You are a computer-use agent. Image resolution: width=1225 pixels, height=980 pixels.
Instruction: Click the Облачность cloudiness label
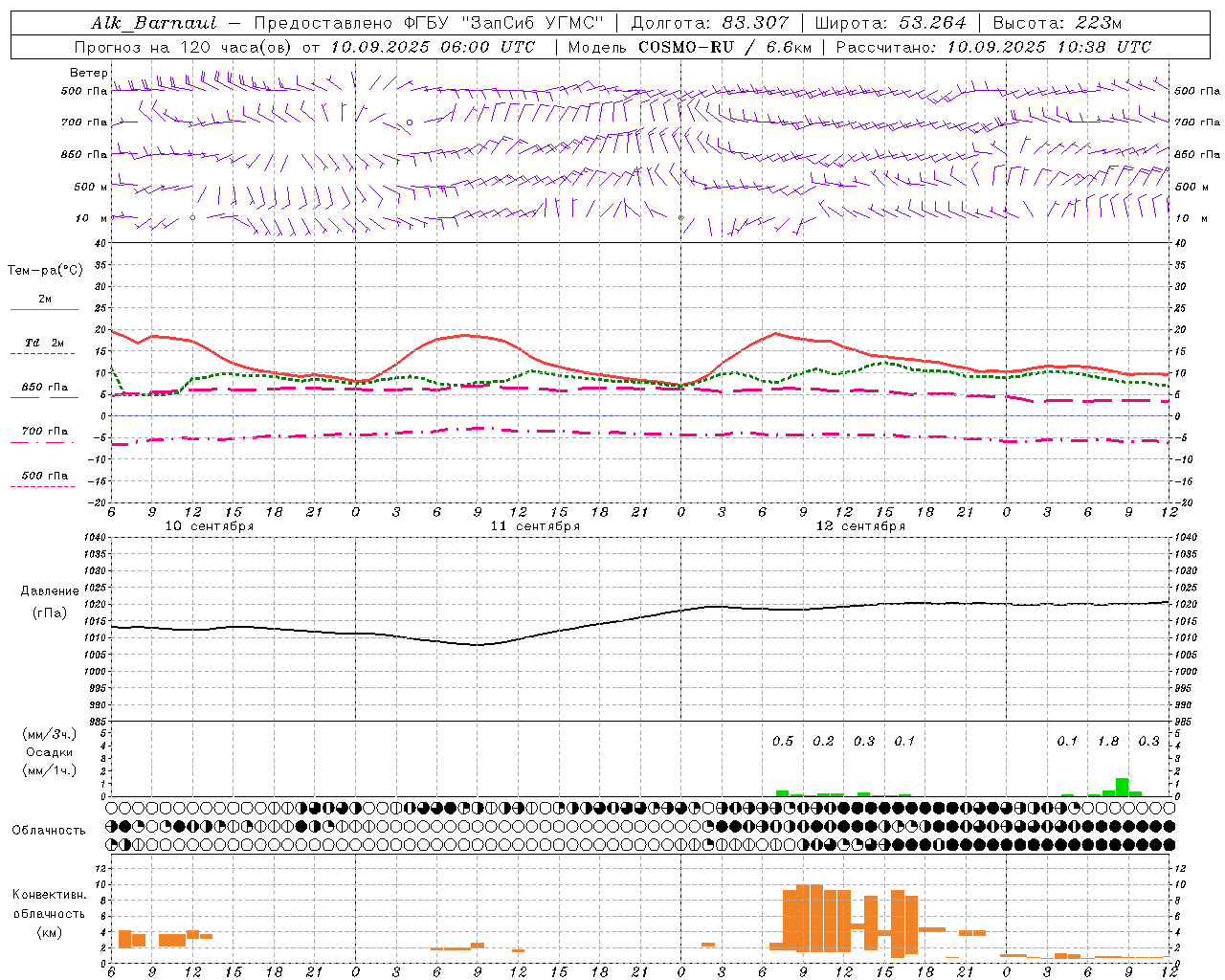pos(49,830)
